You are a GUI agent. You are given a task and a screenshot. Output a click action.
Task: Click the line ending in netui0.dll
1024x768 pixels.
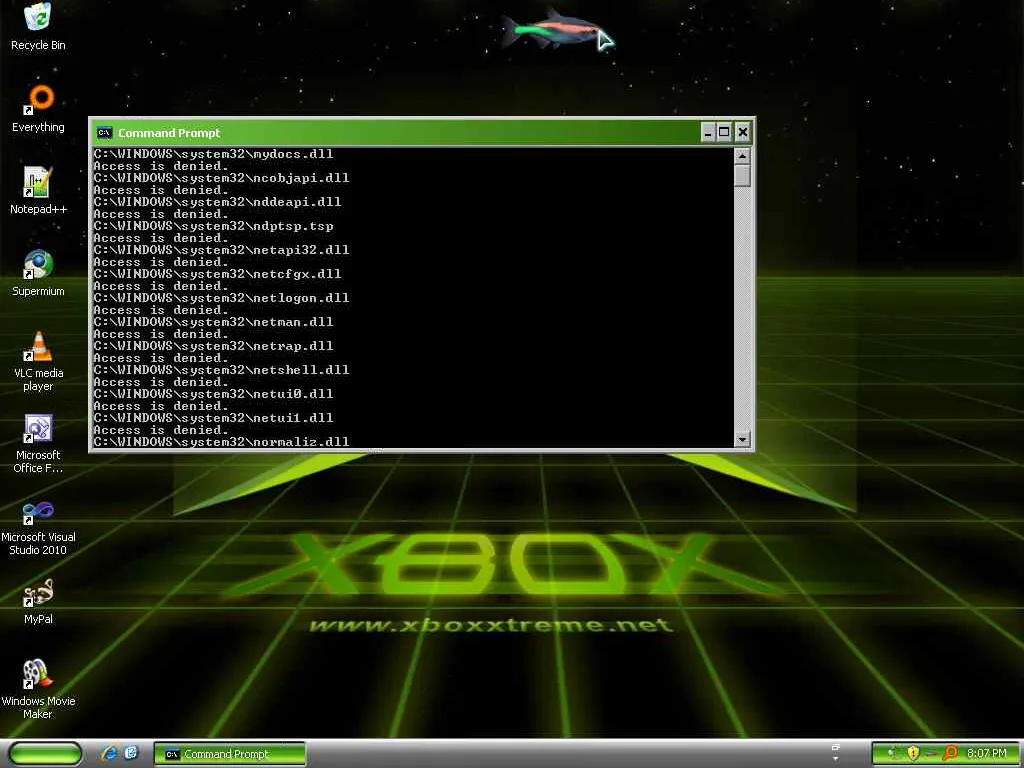(x=214, y=394)
